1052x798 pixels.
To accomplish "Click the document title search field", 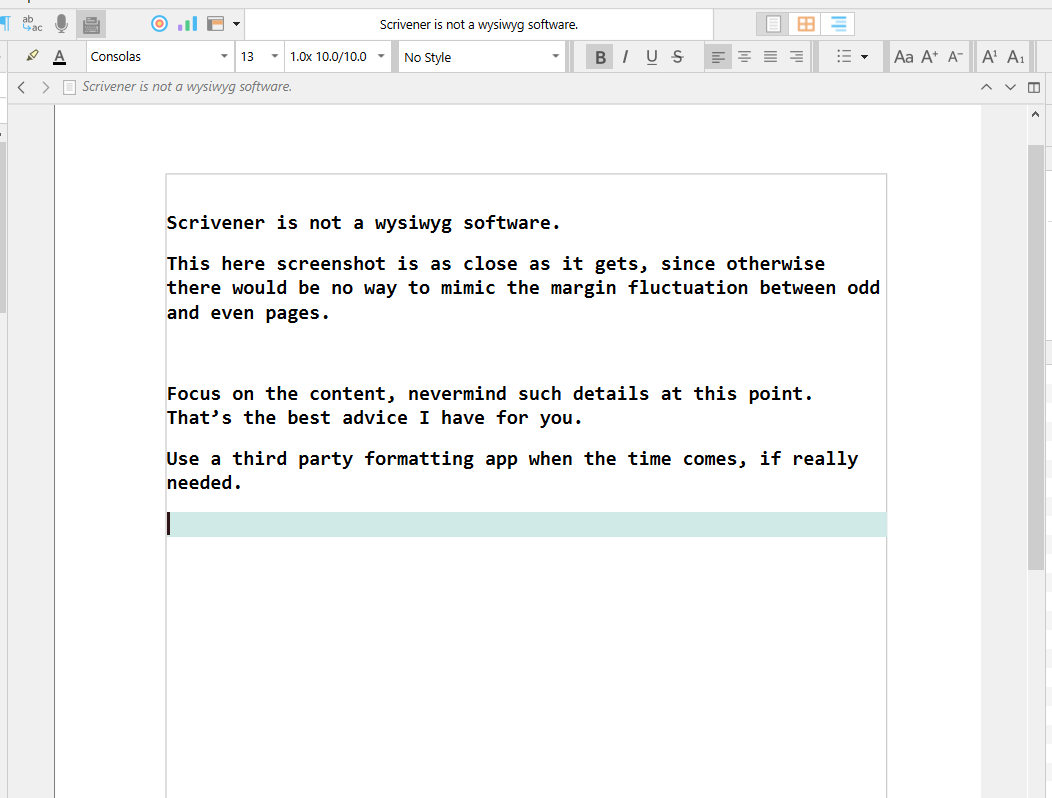I will (x=478, y=25).
